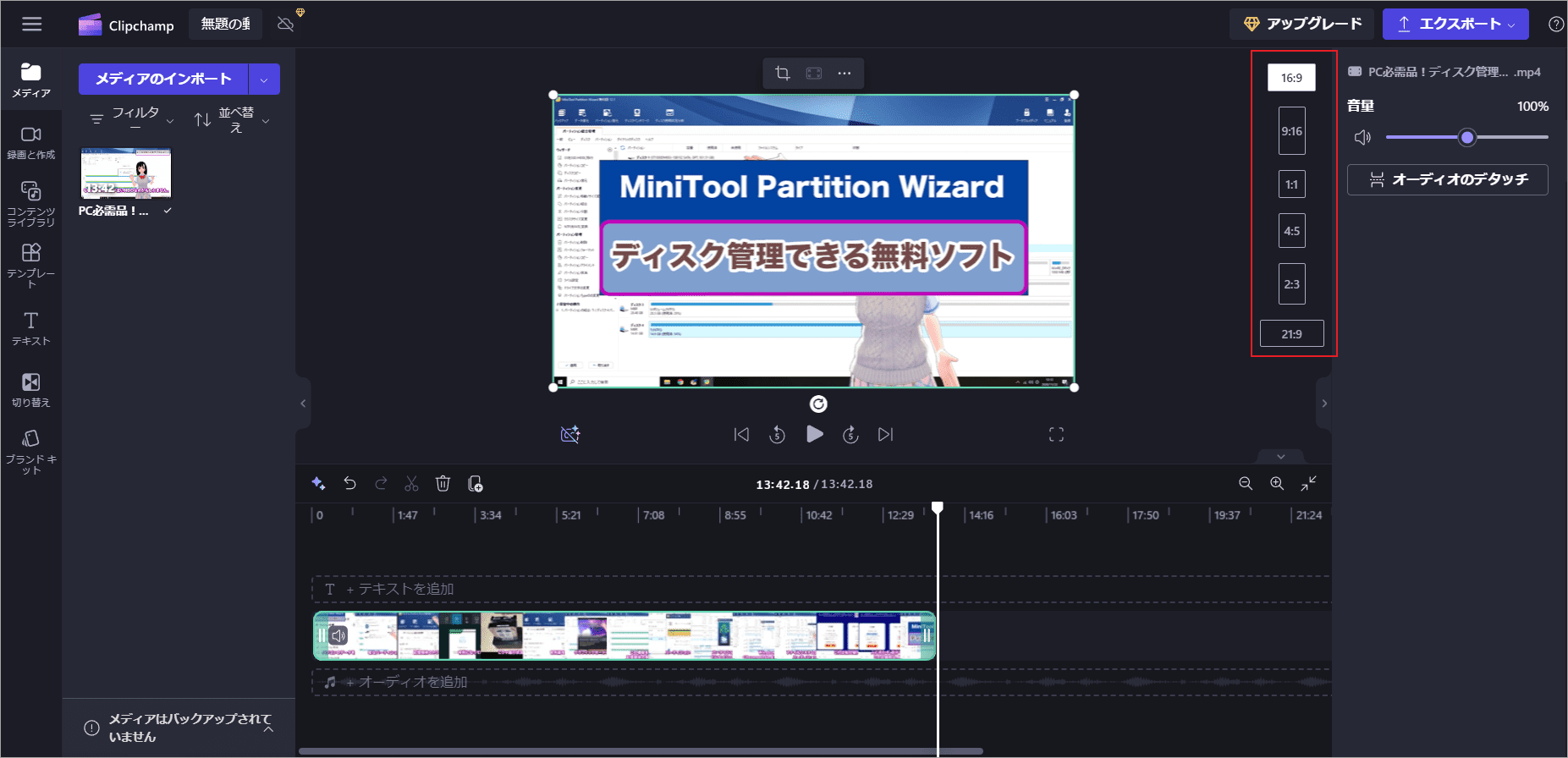The height and width of the screenshot is (758, 1568).
Task: Edit the project title 無題の動画 field
Action: pyautogui.click(x=226, y=25)
